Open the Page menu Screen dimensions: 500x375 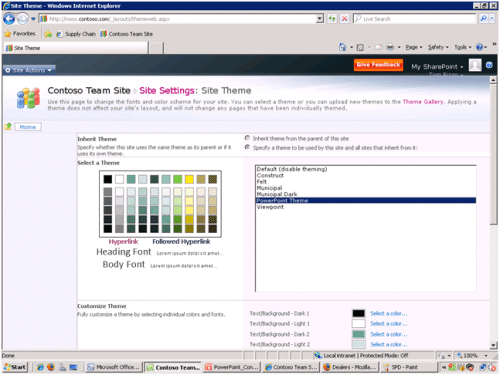point(414,47)
